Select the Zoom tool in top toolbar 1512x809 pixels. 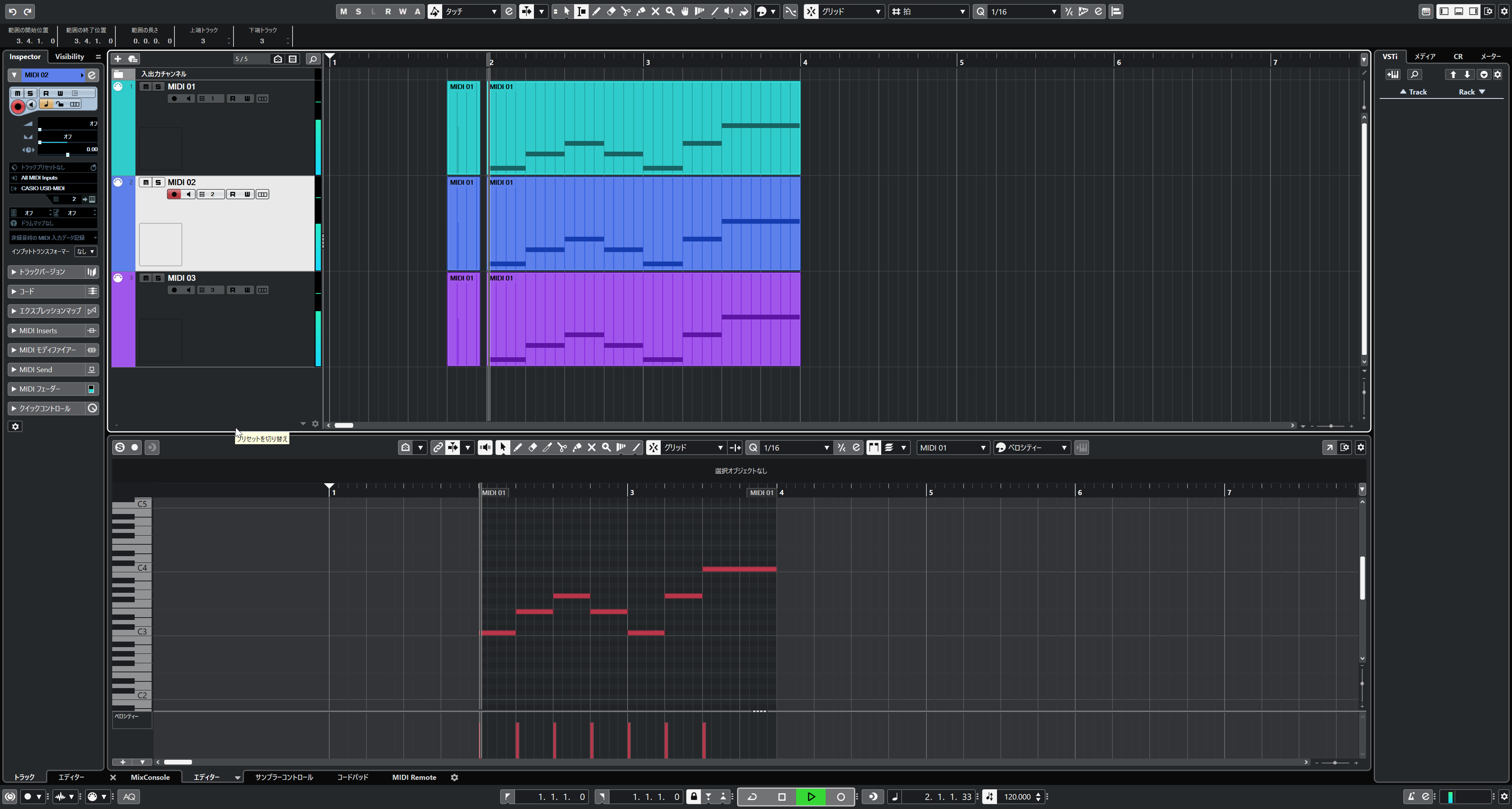pyautogui.click(x=670, y=11)
